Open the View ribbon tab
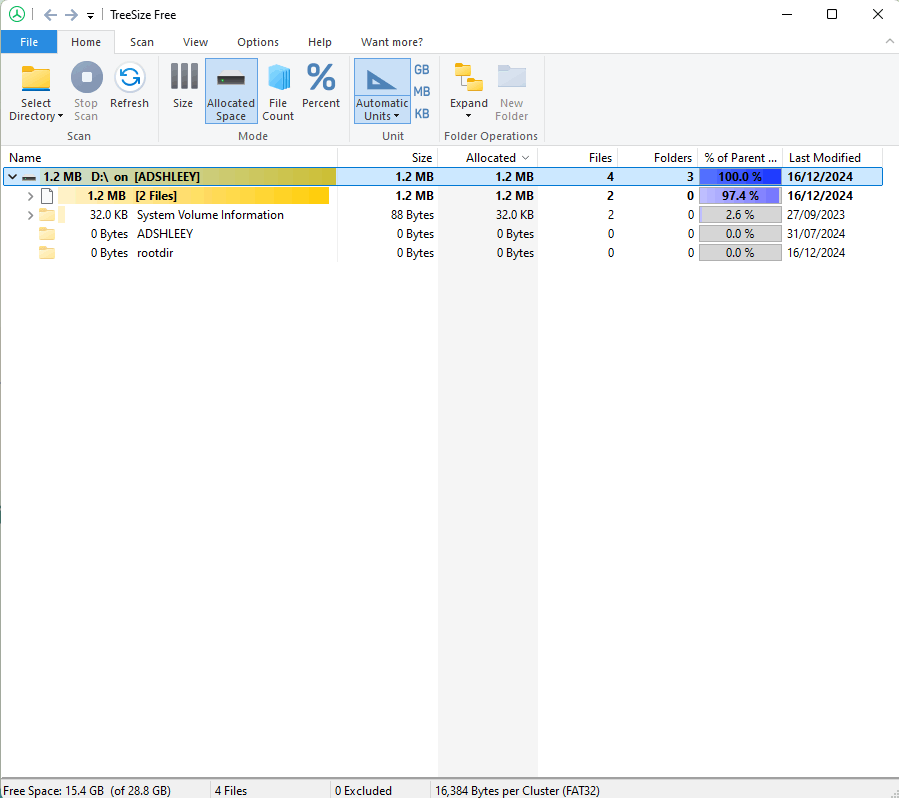Viewport: 899px width, 798px height. tap(196, 42)
